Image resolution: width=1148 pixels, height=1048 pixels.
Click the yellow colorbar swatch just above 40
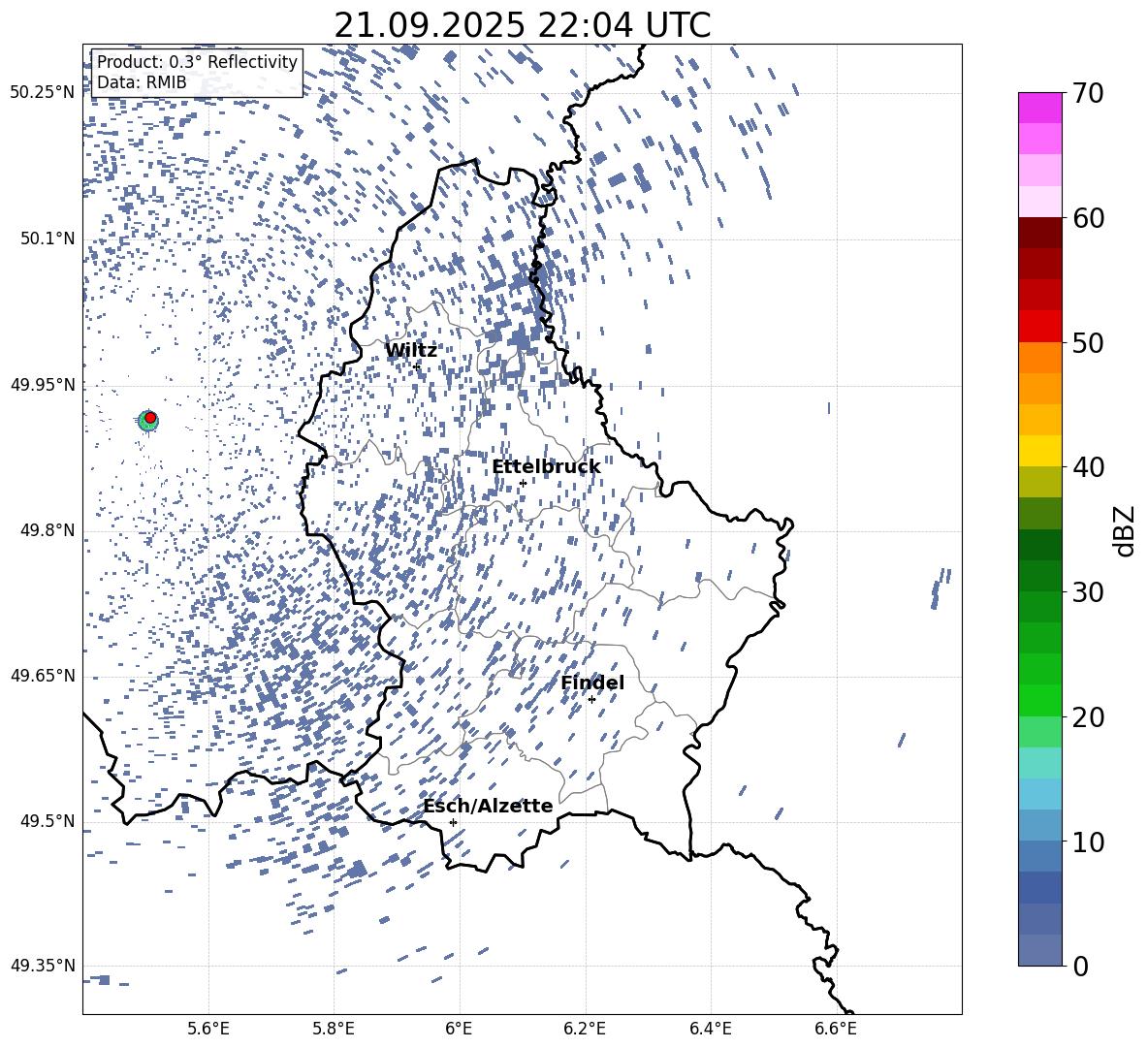[x=1040, y=451]
